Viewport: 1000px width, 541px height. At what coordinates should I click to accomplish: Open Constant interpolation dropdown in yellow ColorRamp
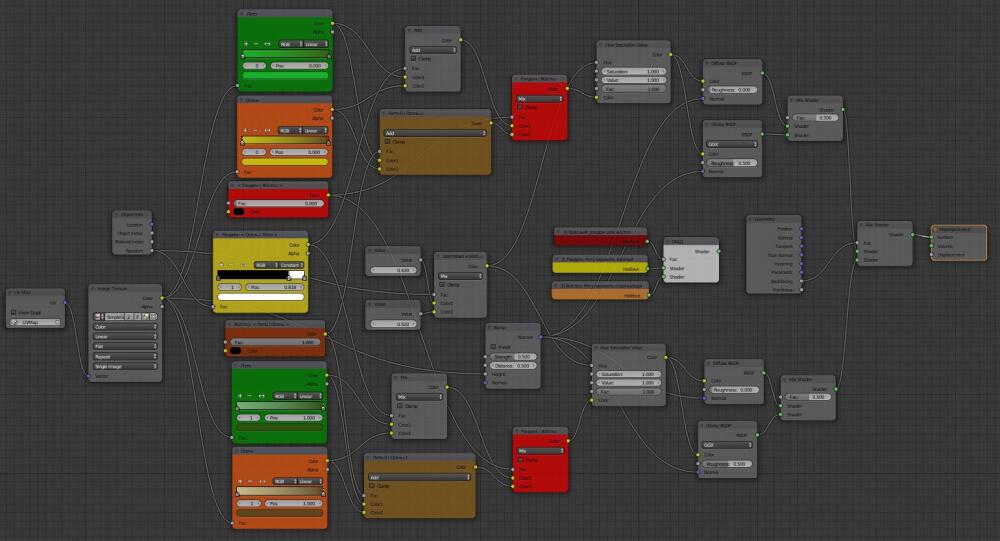(x=291, y=265)
